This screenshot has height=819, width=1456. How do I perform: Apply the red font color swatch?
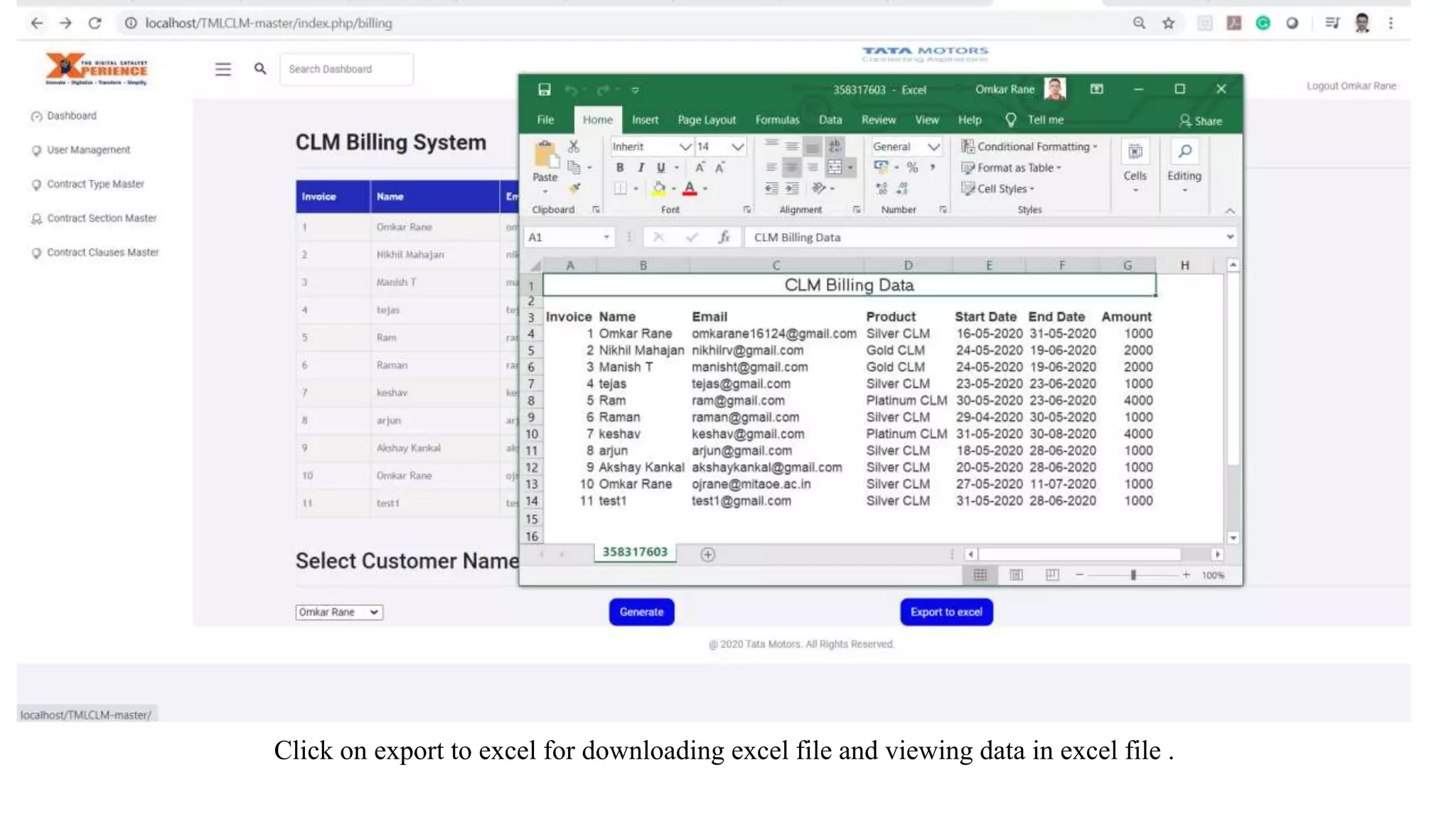tap(690, 188)
